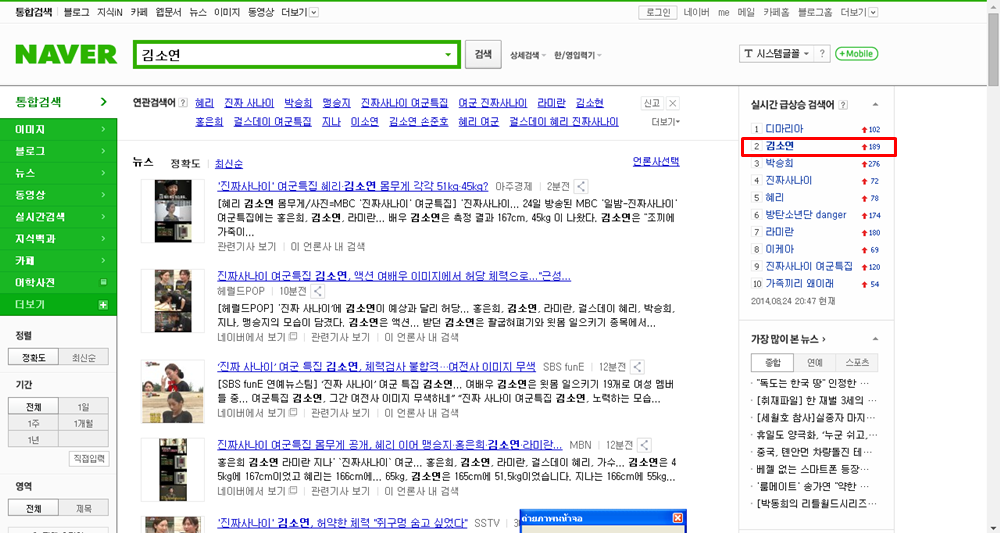Open 실시간검색 in the left sidebar
Screen dimensions: 1000x533
(x=59, y=217)
